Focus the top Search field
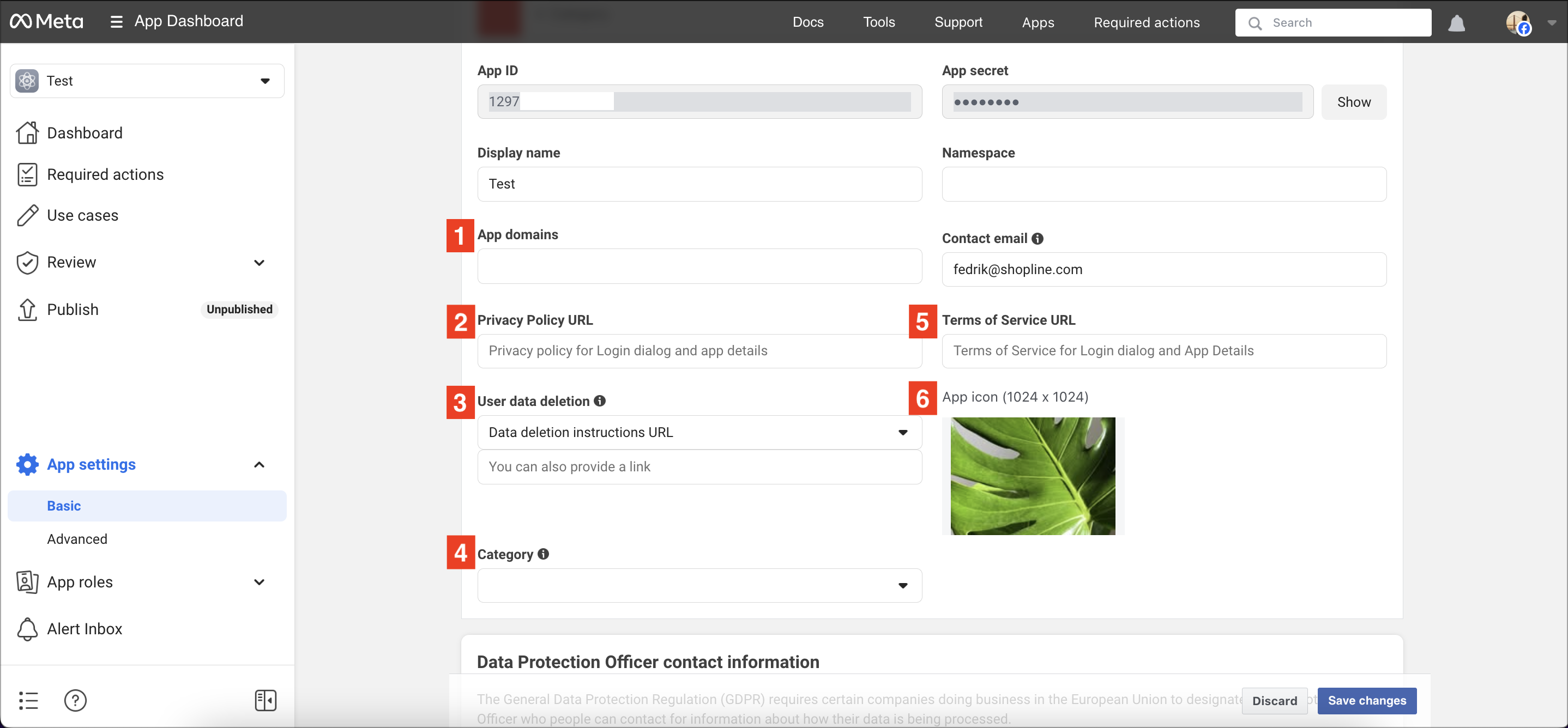This screenshot has width=1568, height=728. pos(1333,23)
